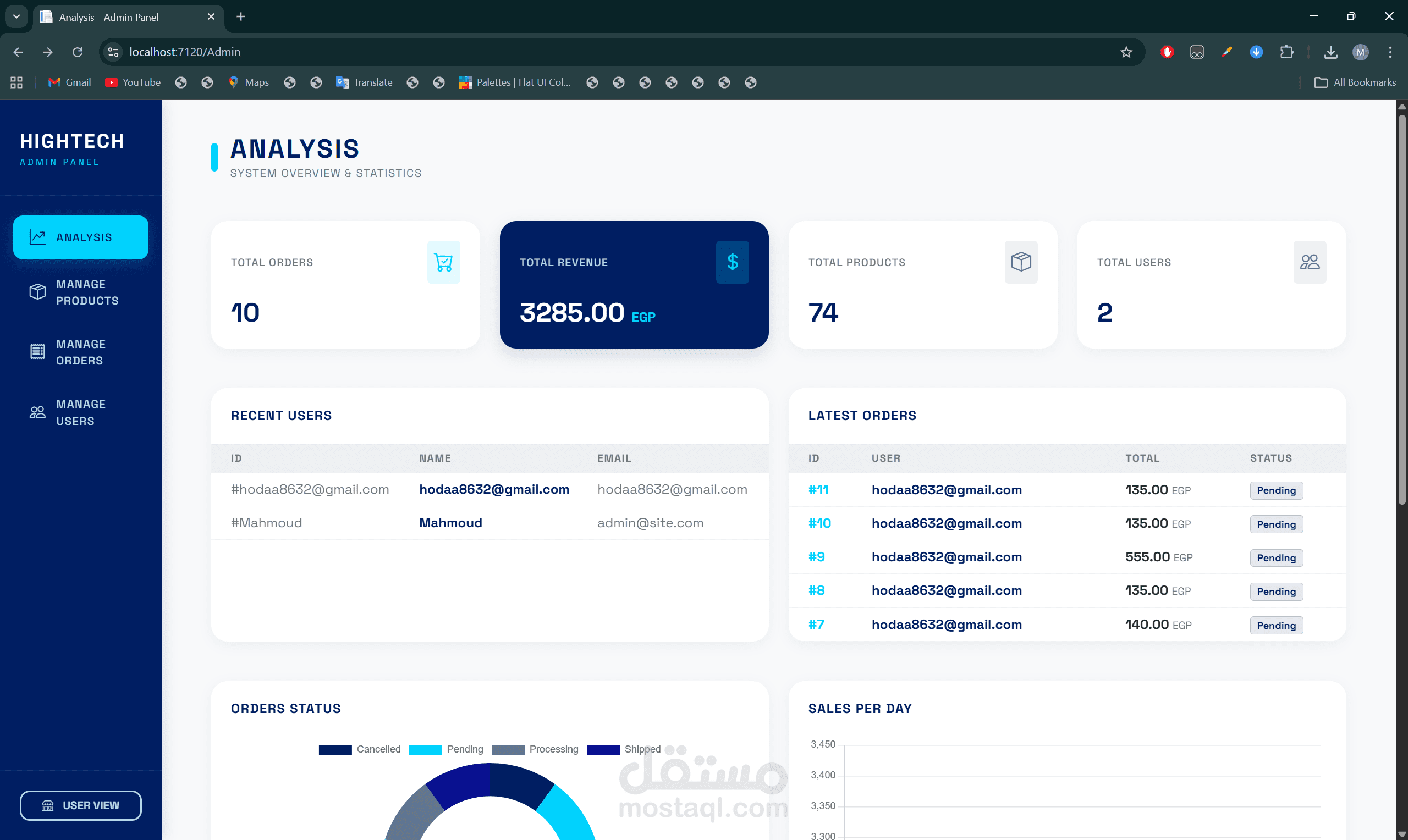
Task: Click the browser Back arrow
Action: [x=18, y=52]
